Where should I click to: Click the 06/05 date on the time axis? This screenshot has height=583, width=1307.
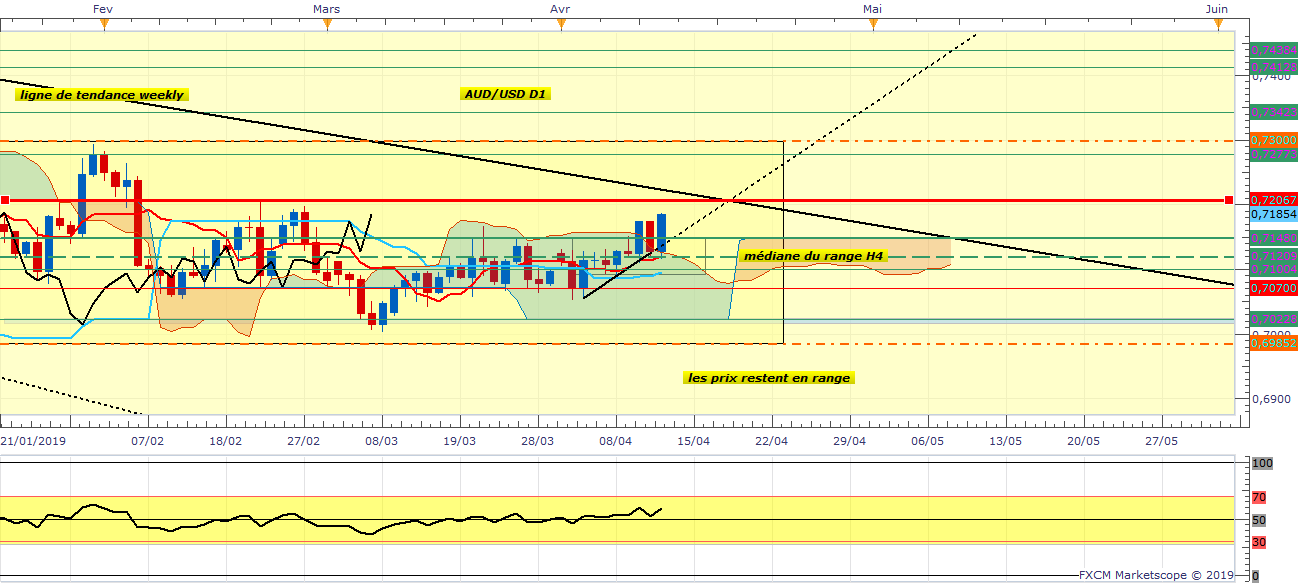point(927,440)
